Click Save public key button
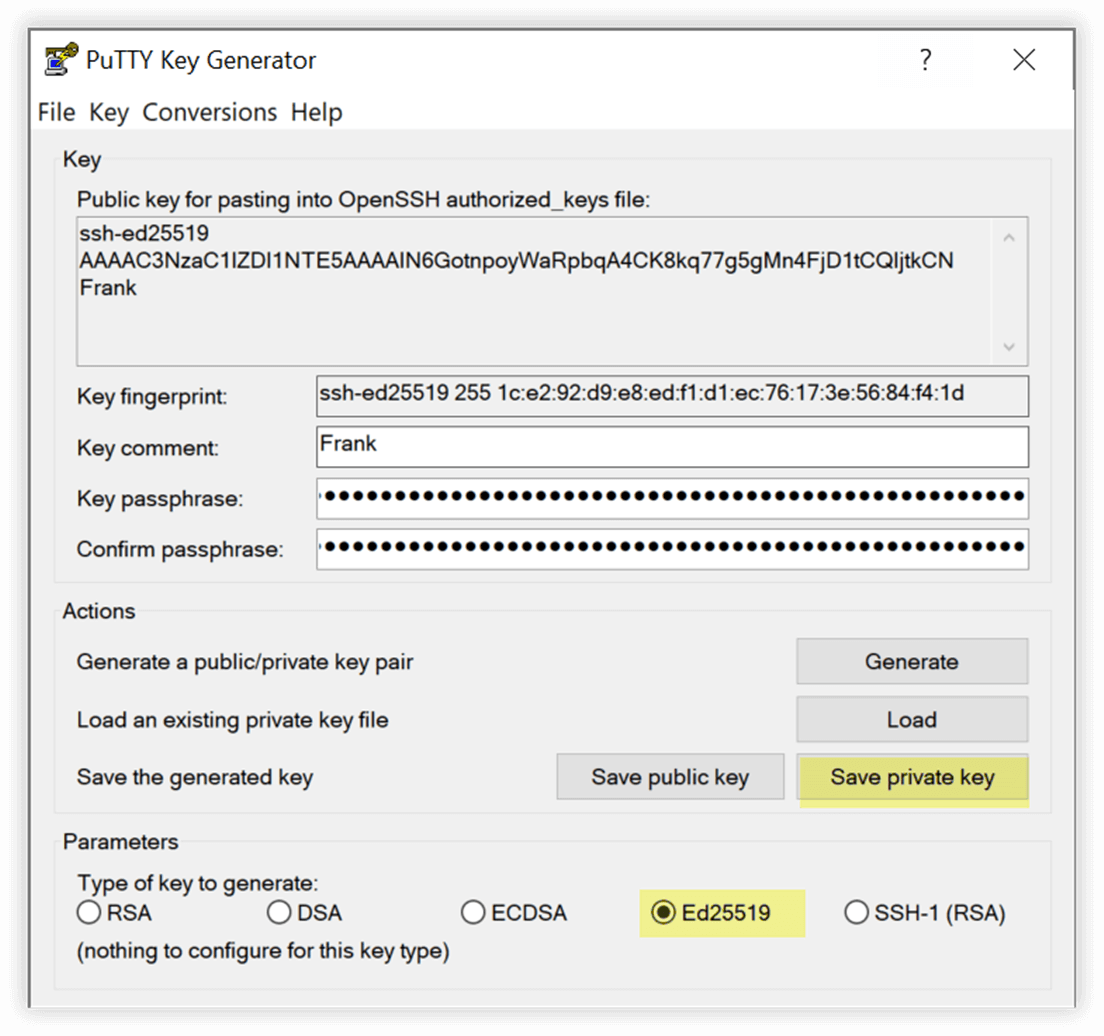This screenshot has height=1036, width=1104. pos(670,777)
